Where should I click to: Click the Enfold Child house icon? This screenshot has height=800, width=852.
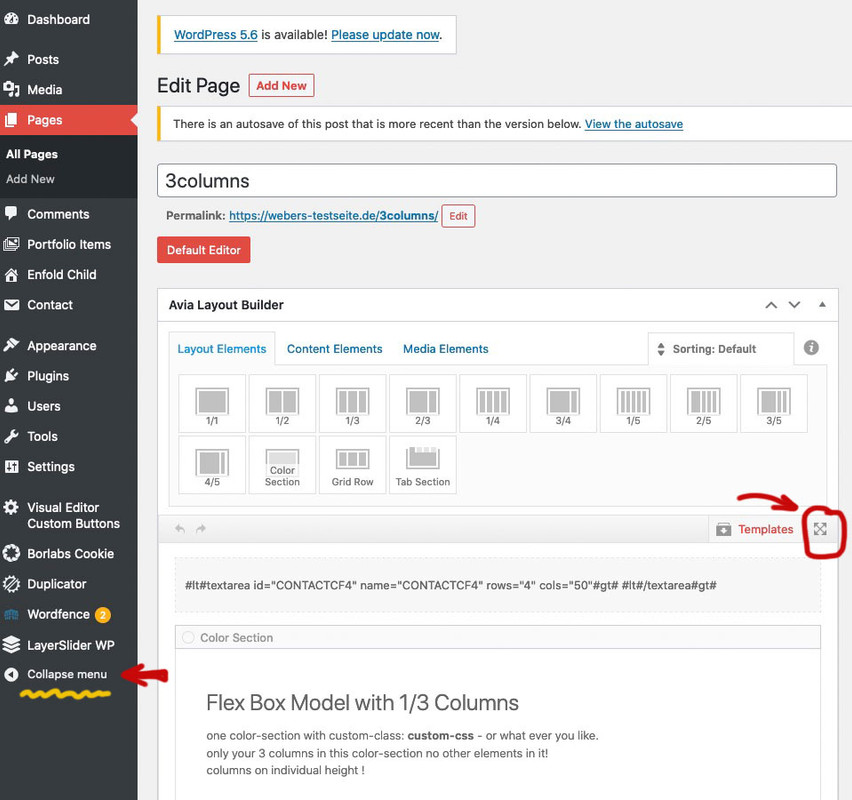coord(11,275)
